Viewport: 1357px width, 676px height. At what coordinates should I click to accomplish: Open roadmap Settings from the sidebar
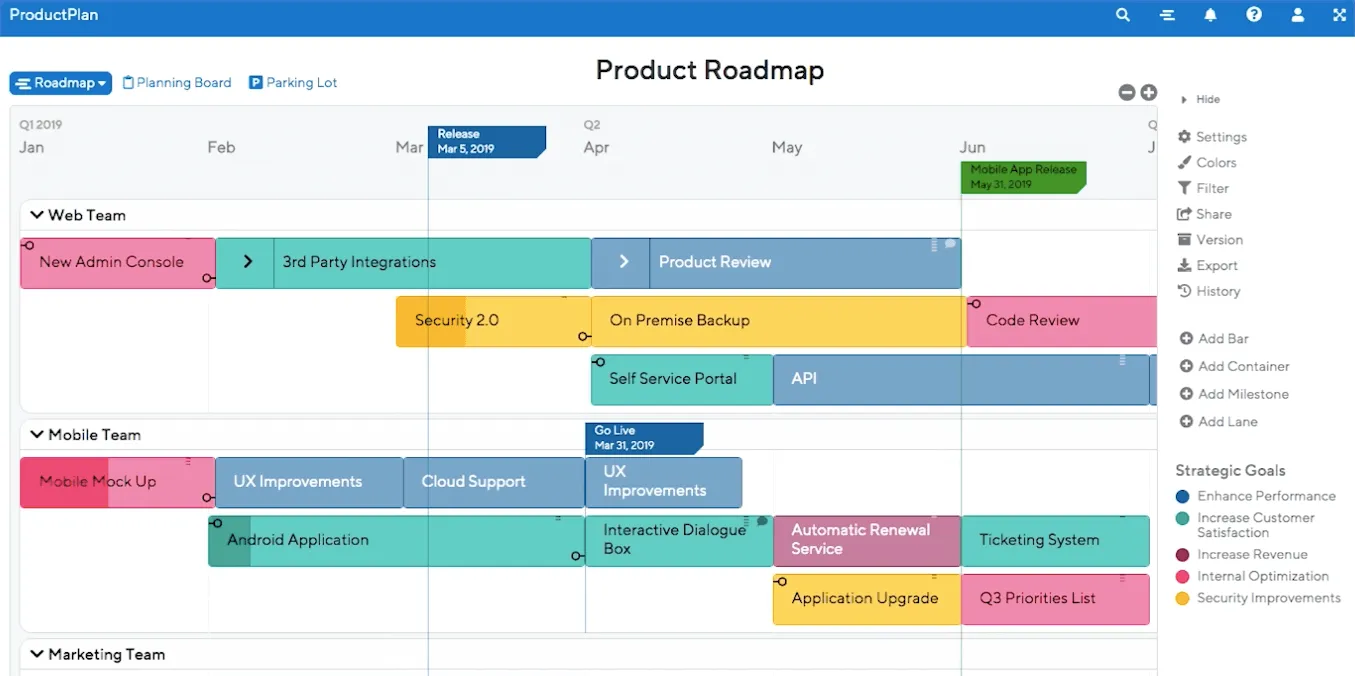click(1218, 136)
